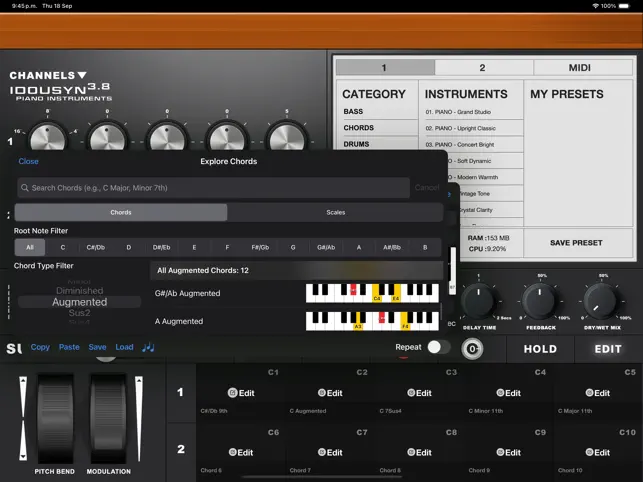Click Copy in the chord toolbar

coord(40,347)
